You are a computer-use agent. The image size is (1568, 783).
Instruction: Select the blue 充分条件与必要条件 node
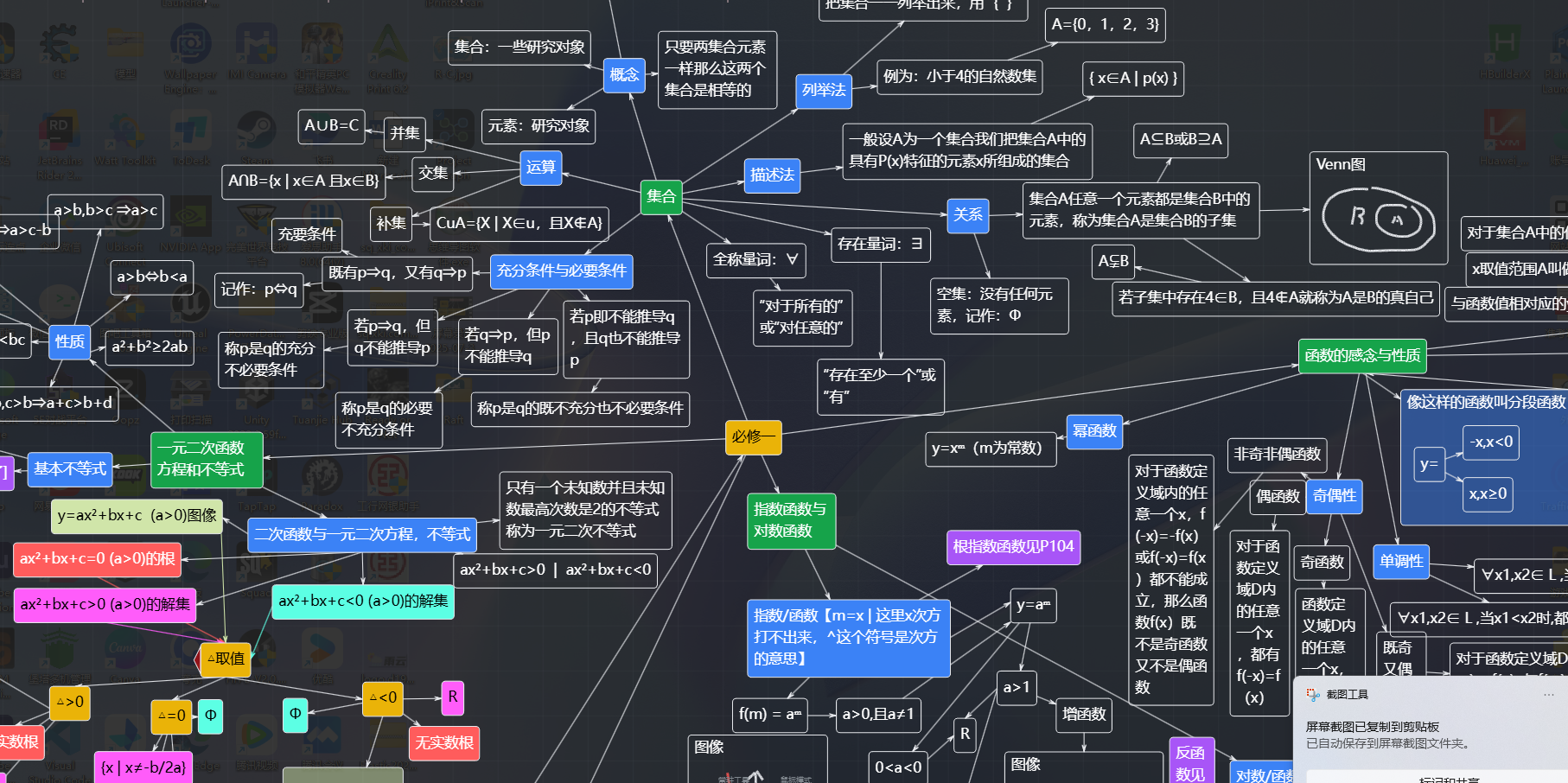click(561, 271)
